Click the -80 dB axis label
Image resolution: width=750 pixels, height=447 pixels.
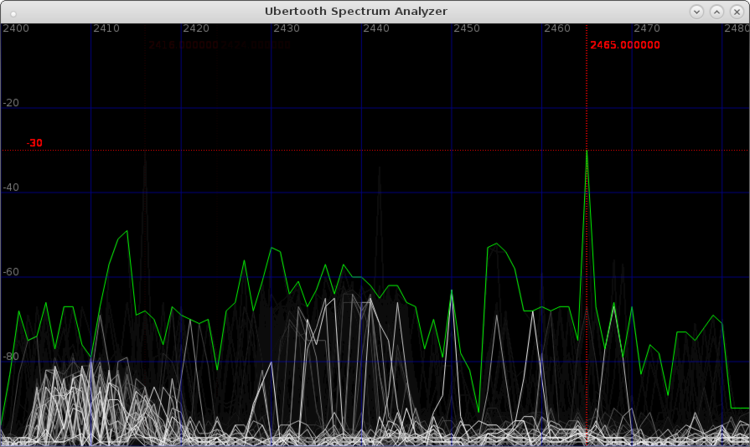click(11, 356)
